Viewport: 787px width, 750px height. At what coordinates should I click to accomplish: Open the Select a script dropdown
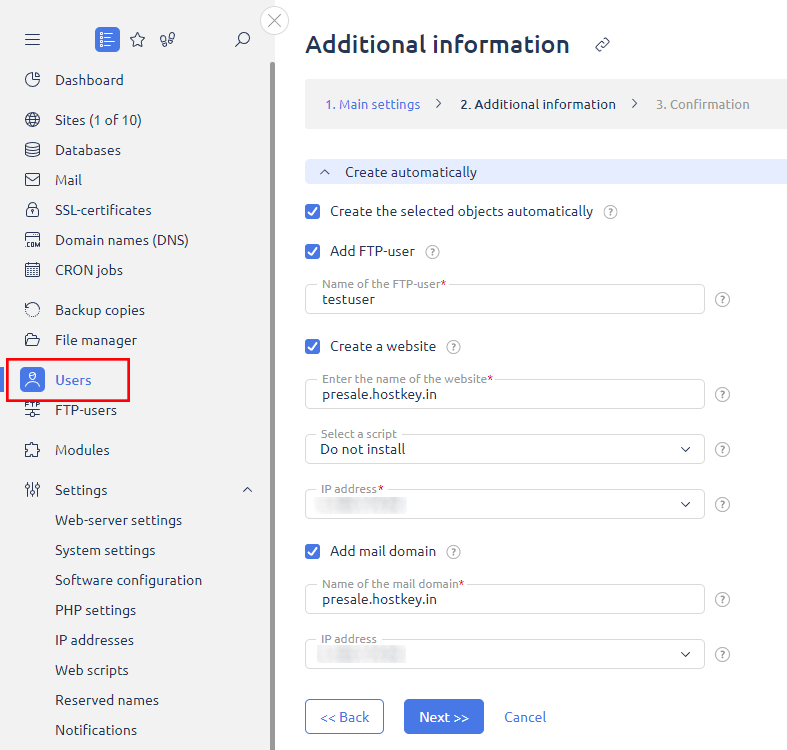[x=505, y=449]
